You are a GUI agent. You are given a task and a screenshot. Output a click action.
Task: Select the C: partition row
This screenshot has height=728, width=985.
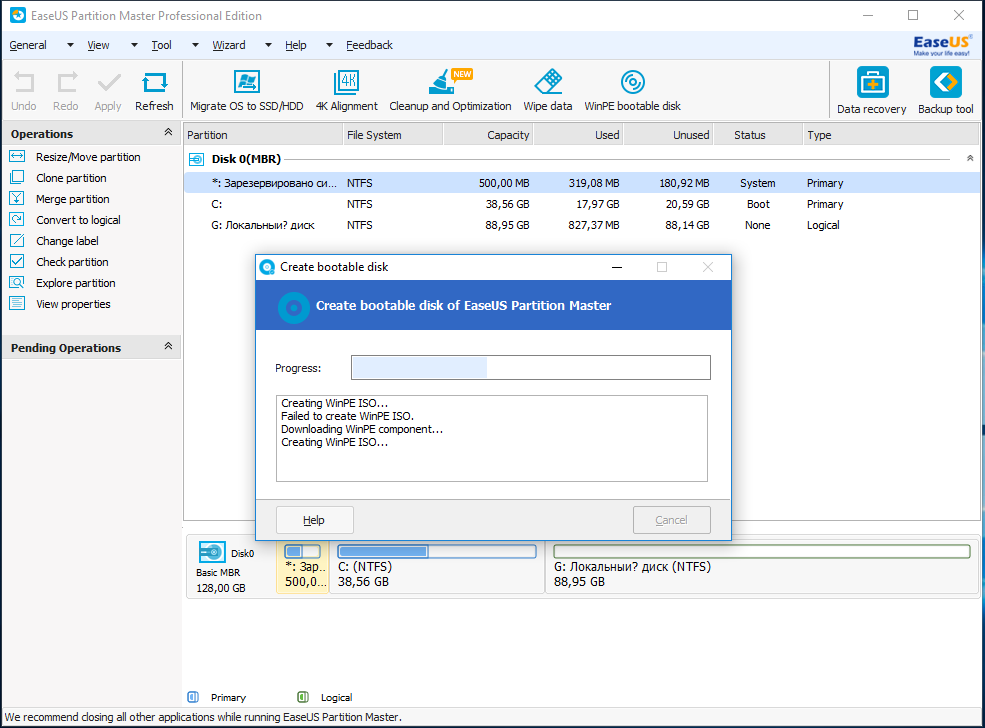click(581, 204)
